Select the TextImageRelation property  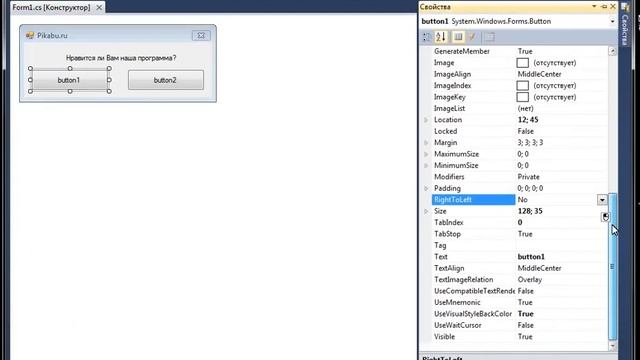[520, 280]
